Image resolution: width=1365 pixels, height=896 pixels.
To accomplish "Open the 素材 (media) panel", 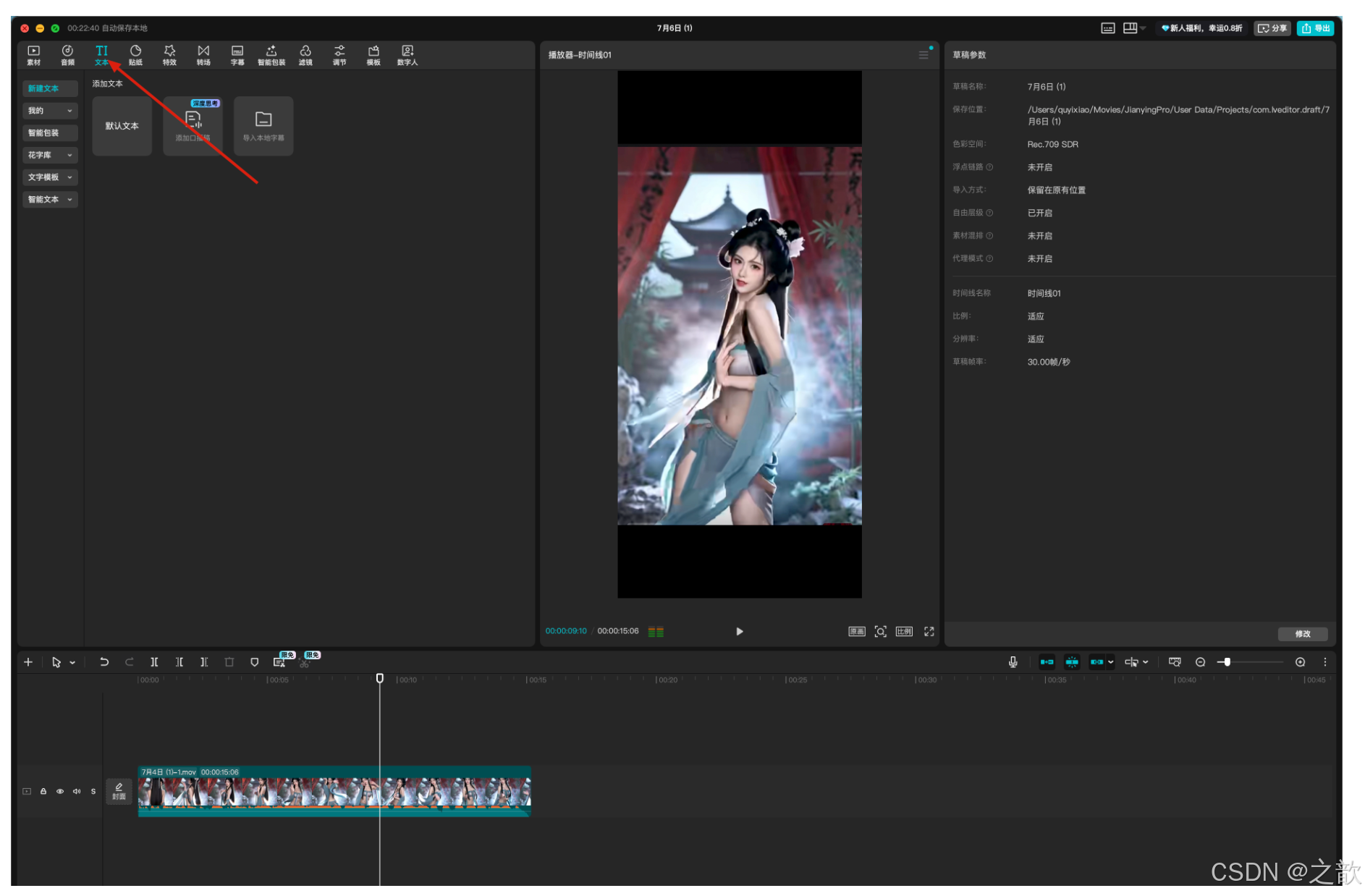I will coord(33,55).
